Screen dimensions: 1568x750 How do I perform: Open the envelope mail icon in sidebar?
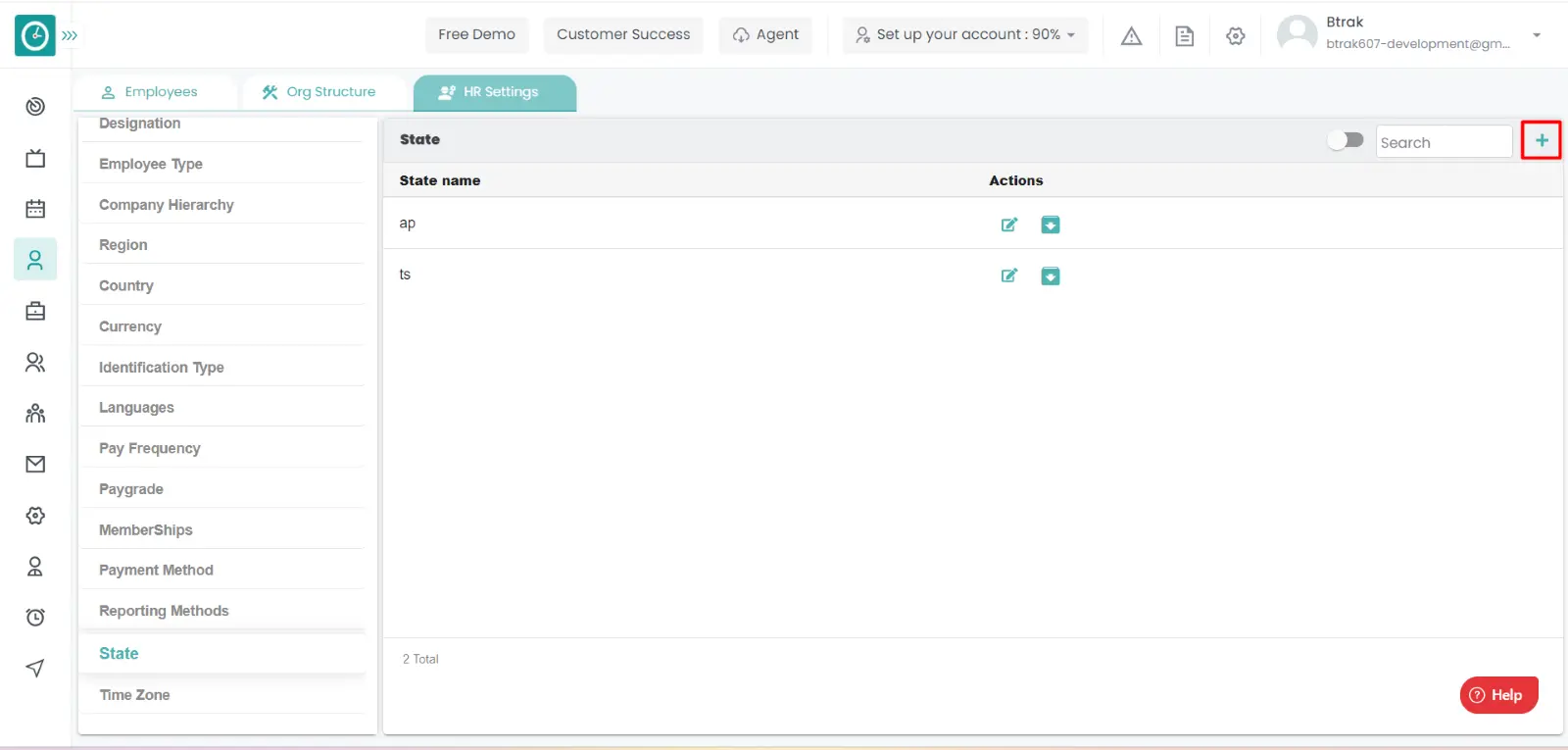coord(35,464)
